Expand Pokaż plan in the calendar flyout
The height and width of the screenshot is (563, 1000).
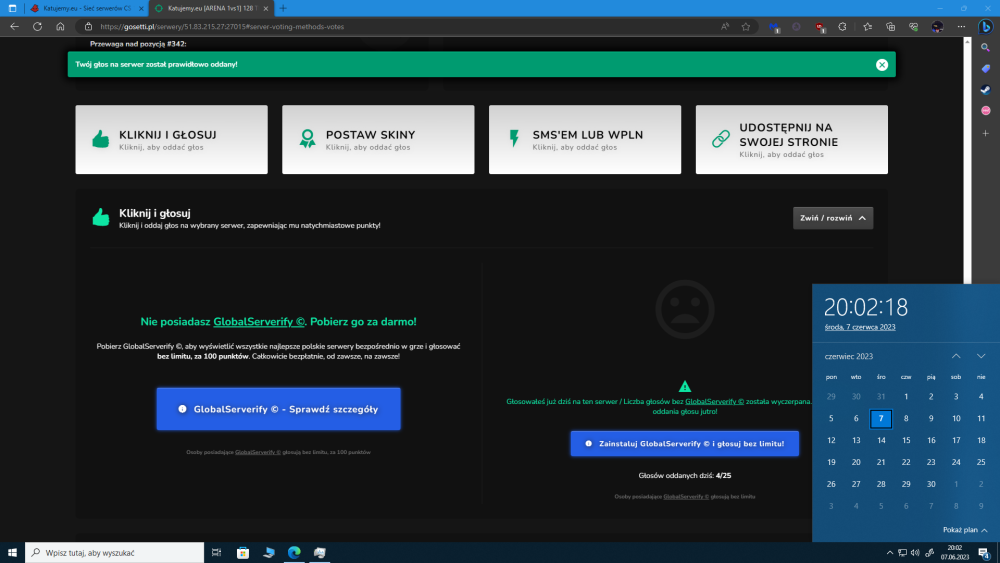[965, 530]
